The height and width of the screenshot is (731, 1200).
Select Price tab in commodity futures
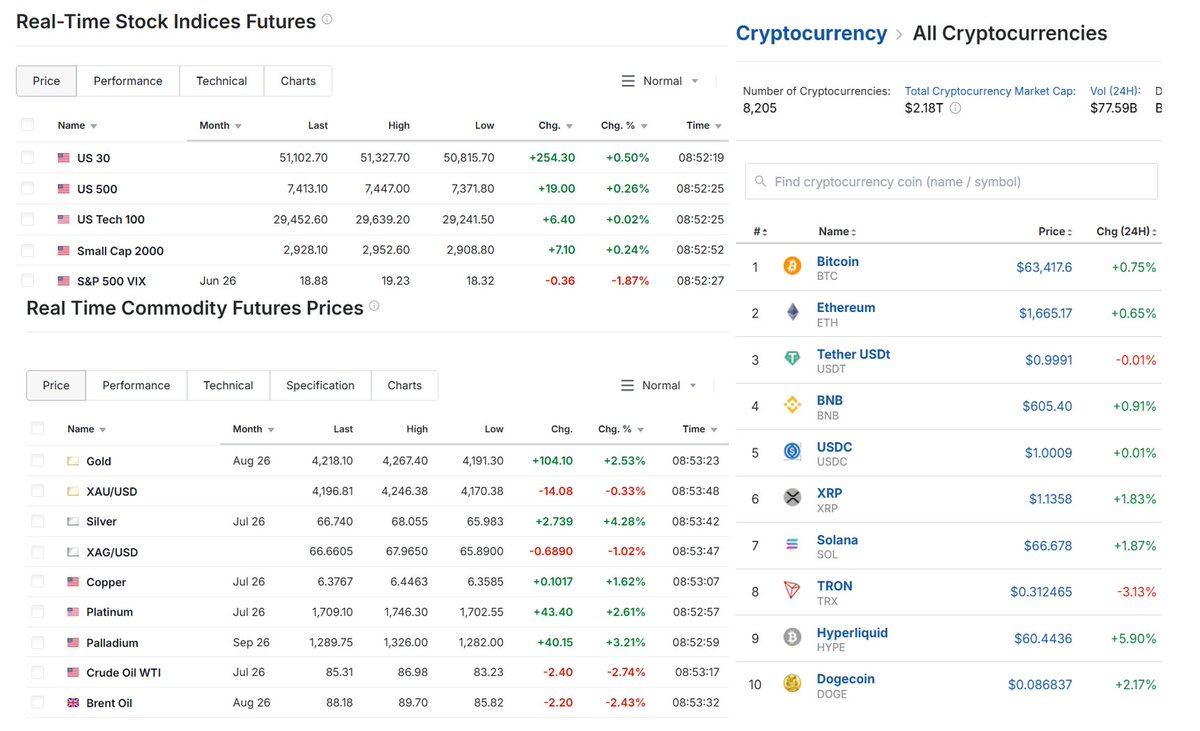(x=56, y=385)
